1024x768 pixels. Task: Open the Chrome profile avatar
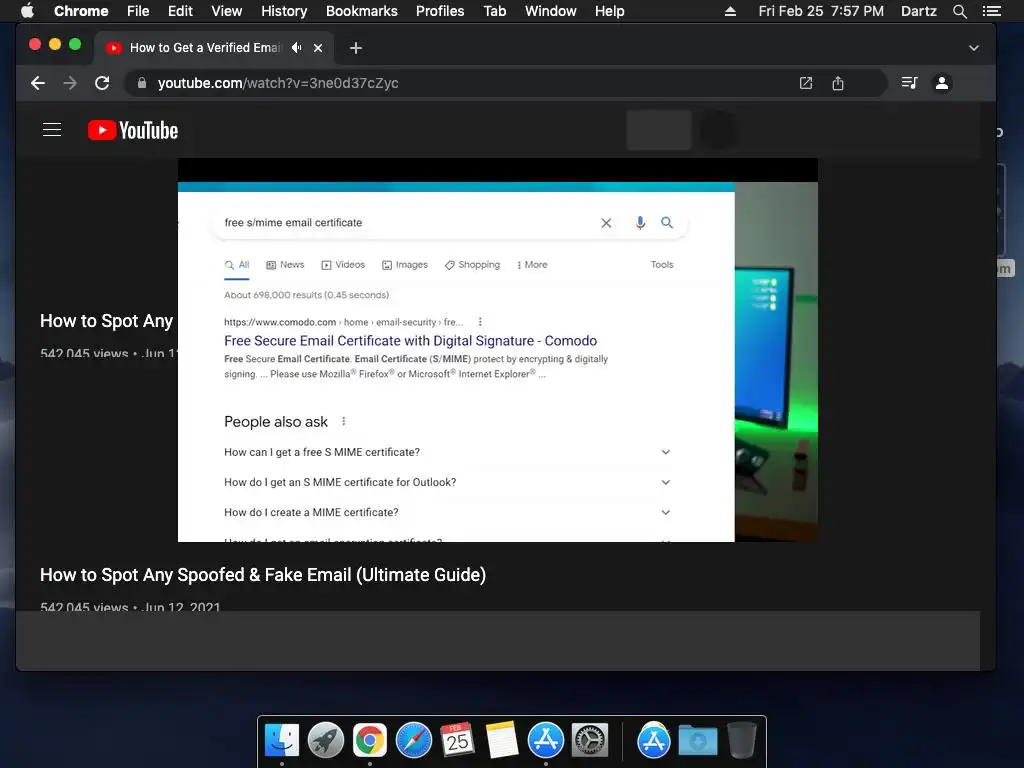coord(942,83)
